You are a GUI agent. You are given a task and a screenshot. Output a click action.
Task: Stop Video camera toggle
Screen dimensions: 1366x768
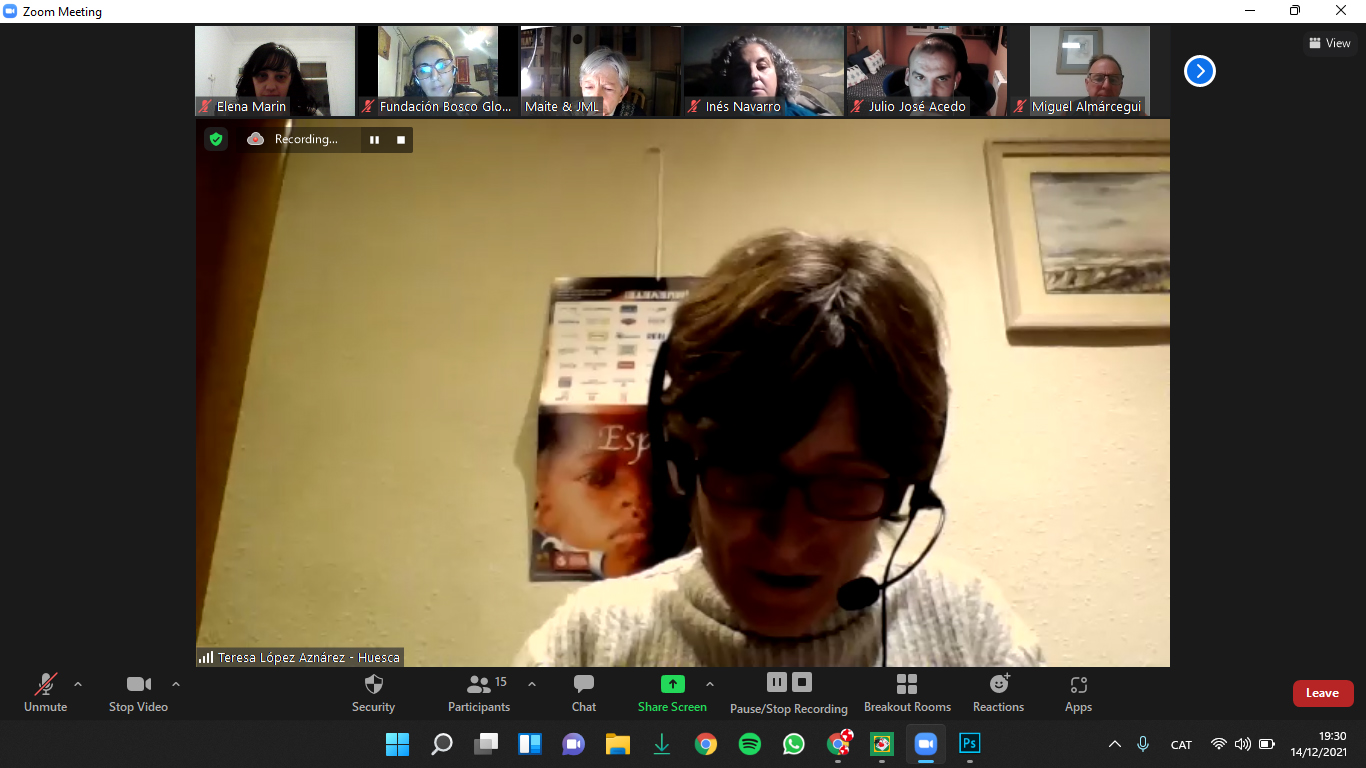click(138, 693)
